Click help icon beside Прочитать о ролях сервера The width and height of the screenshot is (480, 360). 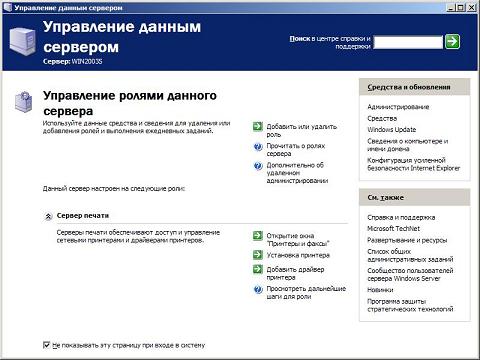click(x=258, y=146)
